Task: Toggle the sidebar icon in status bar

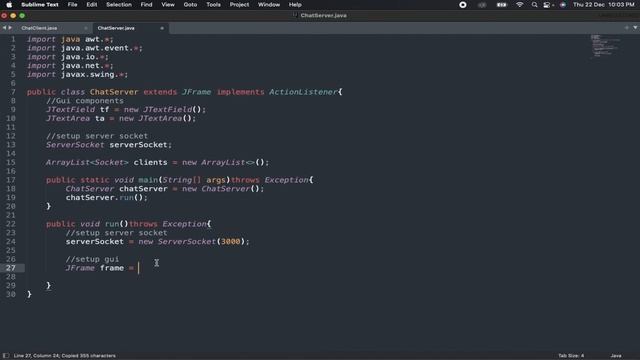Action: click(x=6, y=356)
